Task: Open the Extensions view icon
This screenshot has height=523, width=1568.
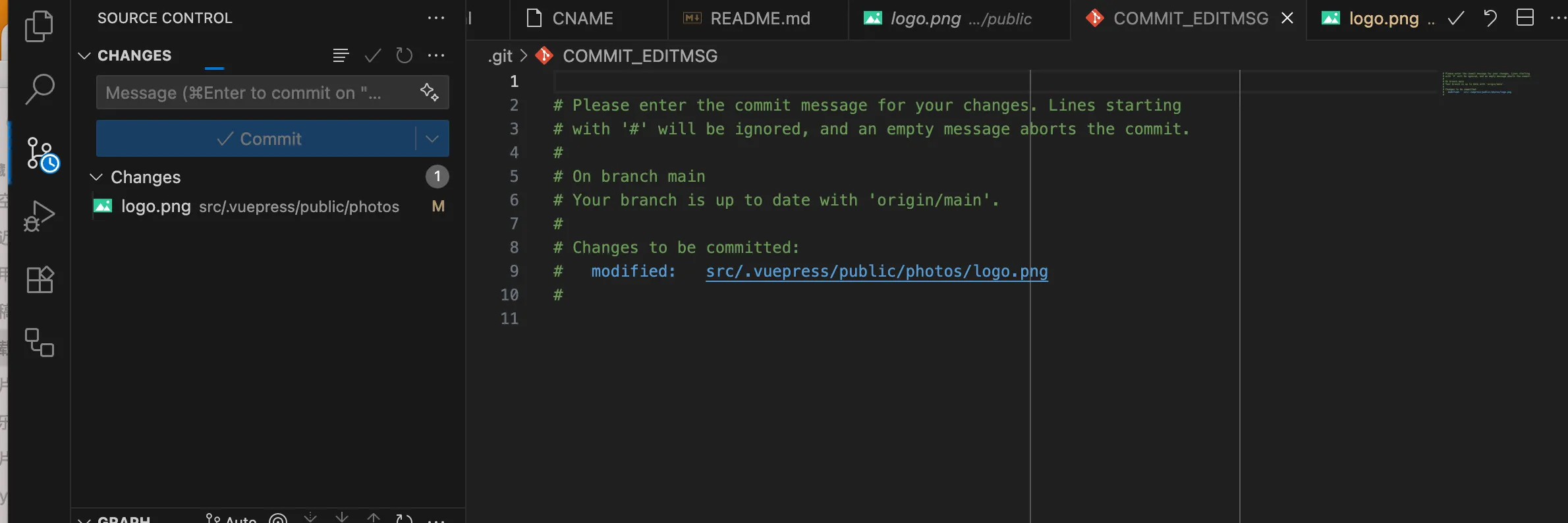Action: tap(40, 279)
